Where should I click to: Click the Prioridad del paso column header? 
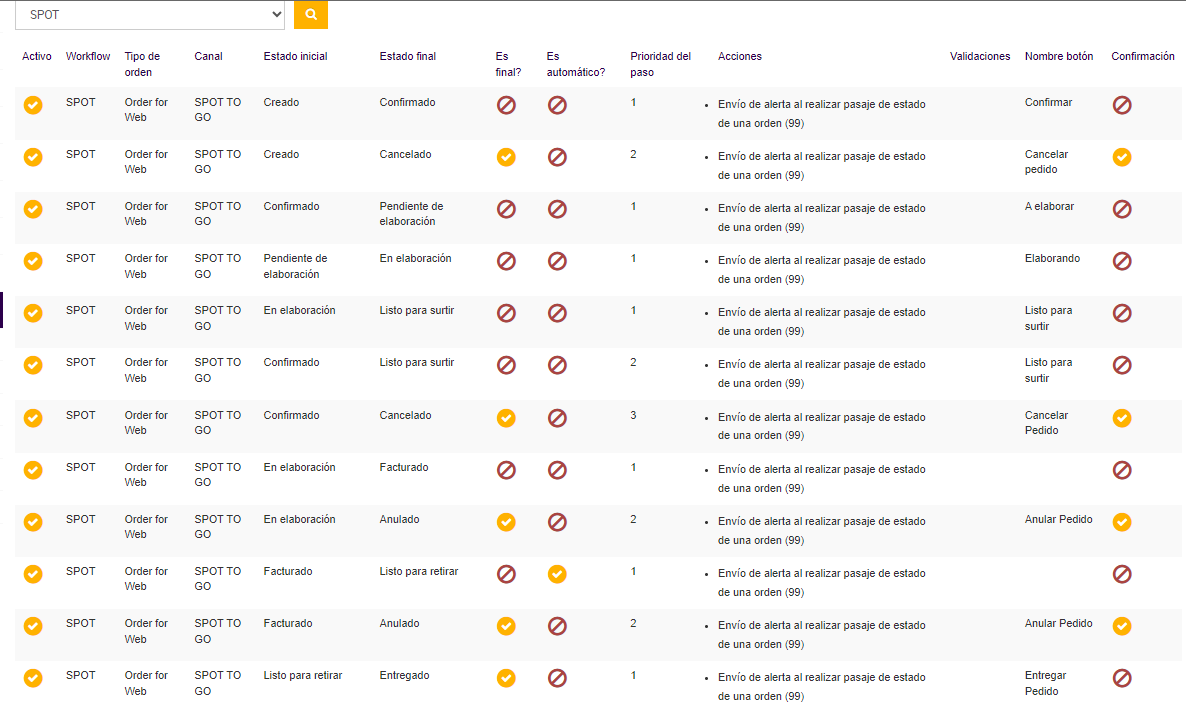point(660,64)
